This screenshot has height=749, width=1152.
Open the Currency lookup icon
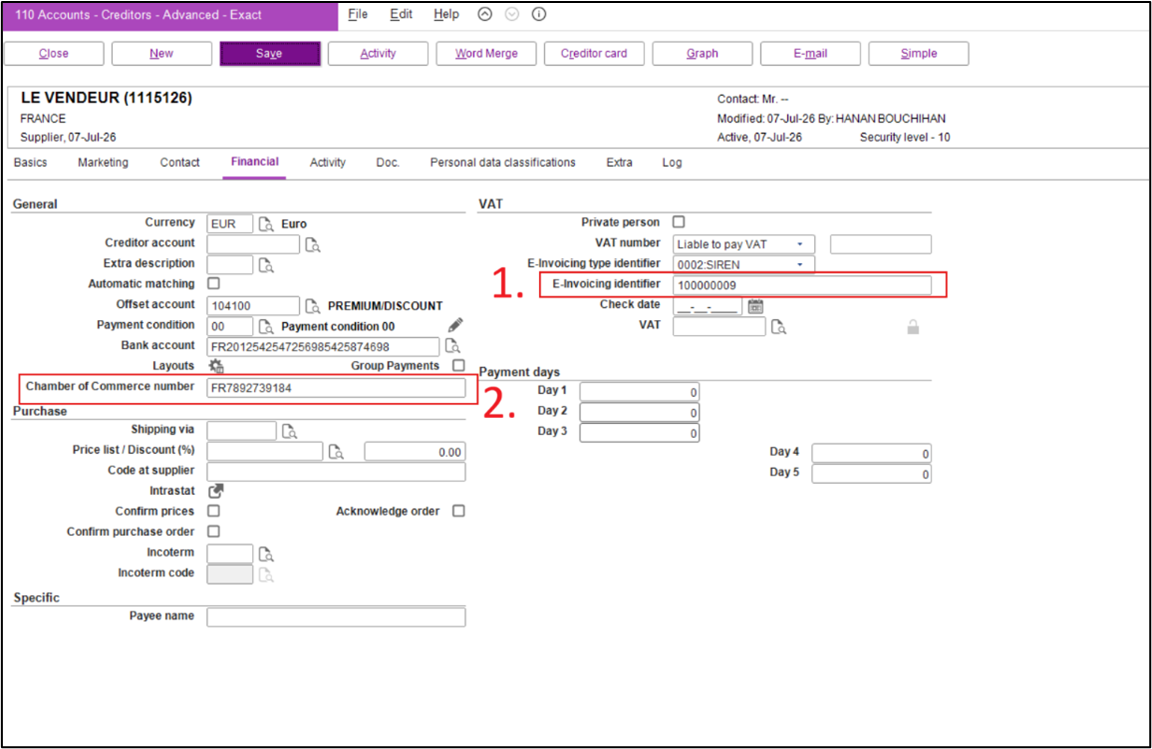pos(266,224)
